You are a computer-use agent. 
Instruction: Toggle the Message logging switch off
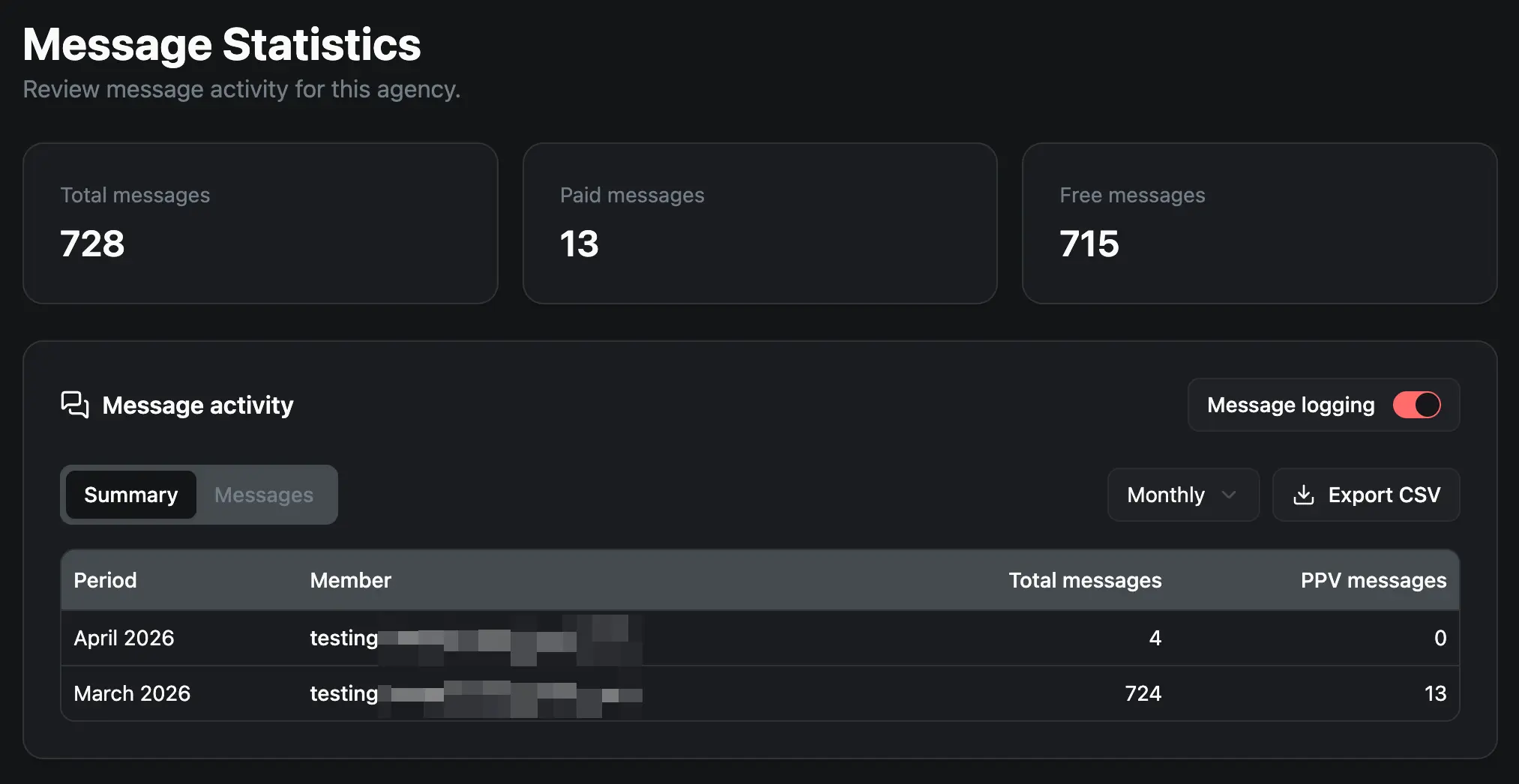pyautogui.click(x=1416, y=405)
